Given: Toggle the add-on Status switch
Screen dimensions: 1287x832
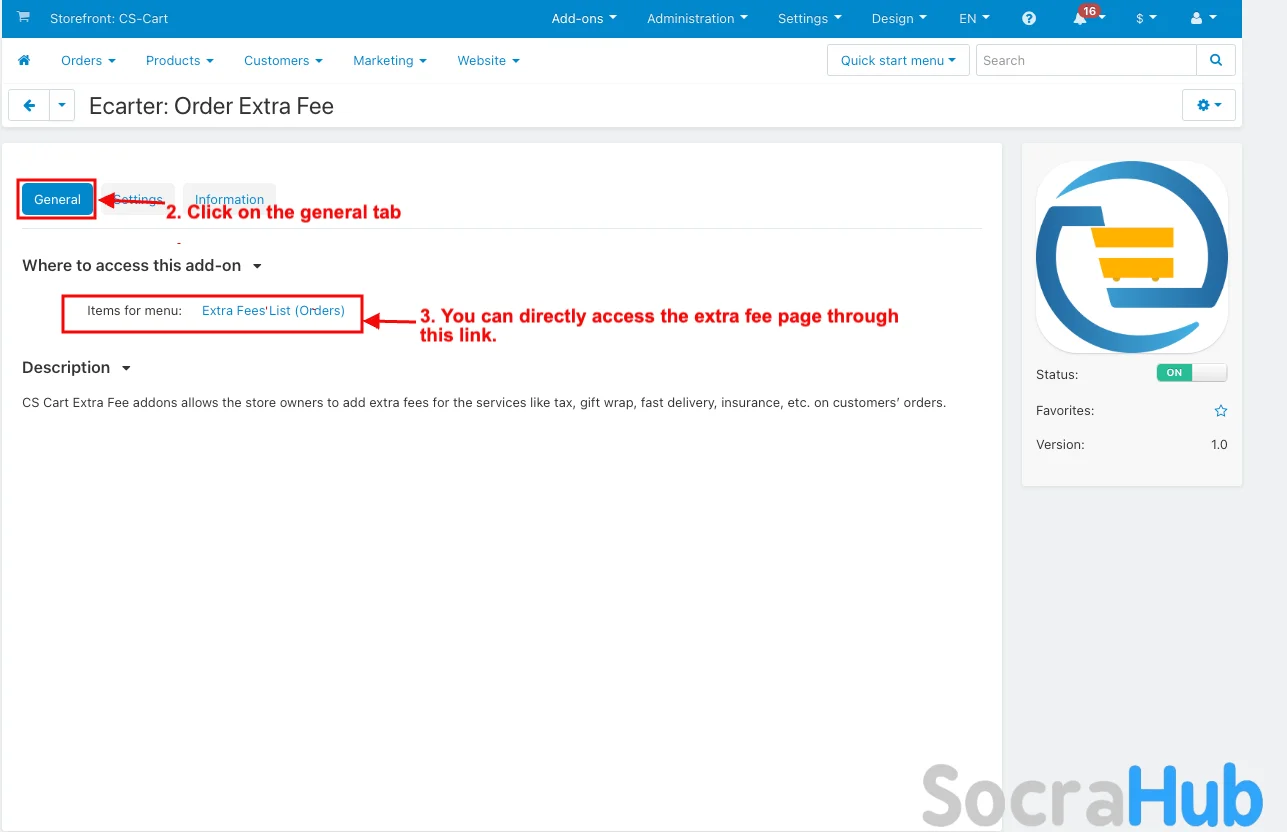Looking at the screenshot, I should (1192, 373).
